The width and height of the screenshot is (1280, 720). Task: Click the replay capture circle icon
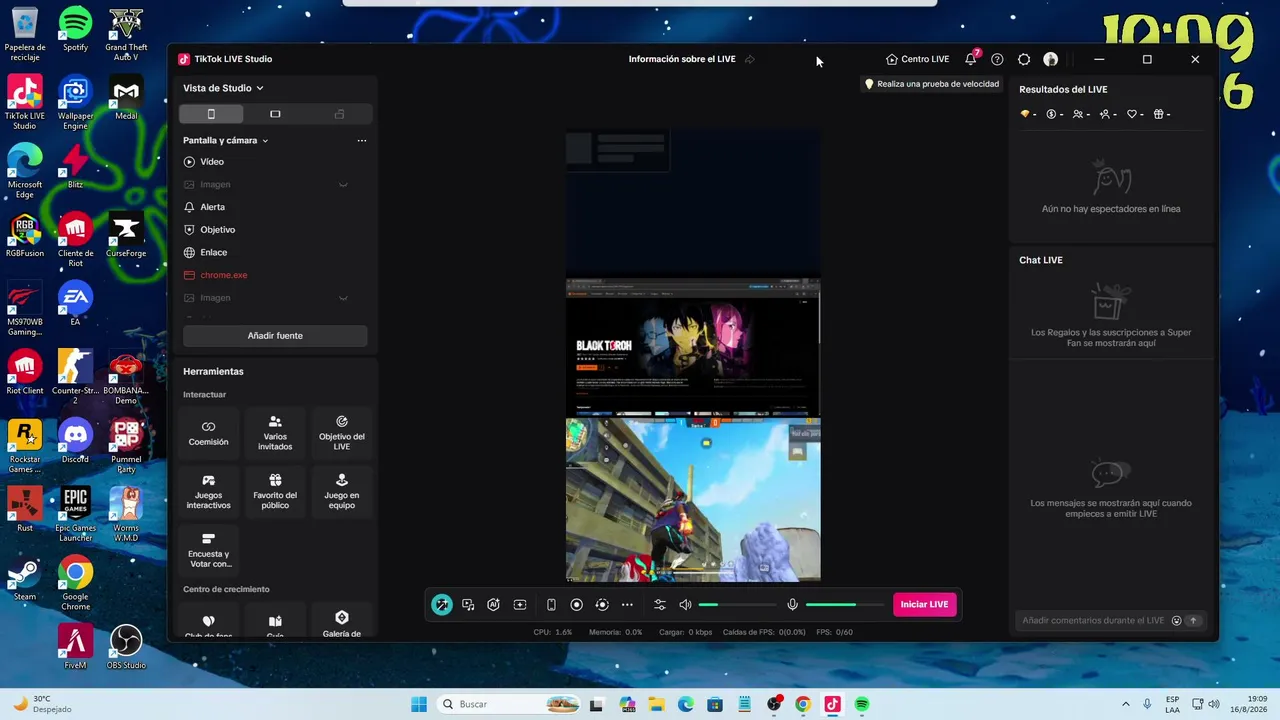601,604
